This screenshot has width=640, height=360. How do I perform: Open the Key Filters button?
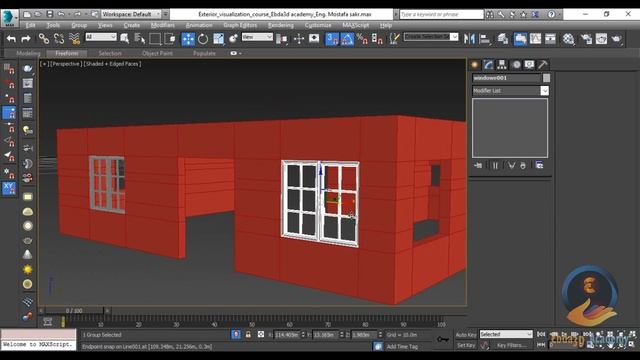[511, 345]
